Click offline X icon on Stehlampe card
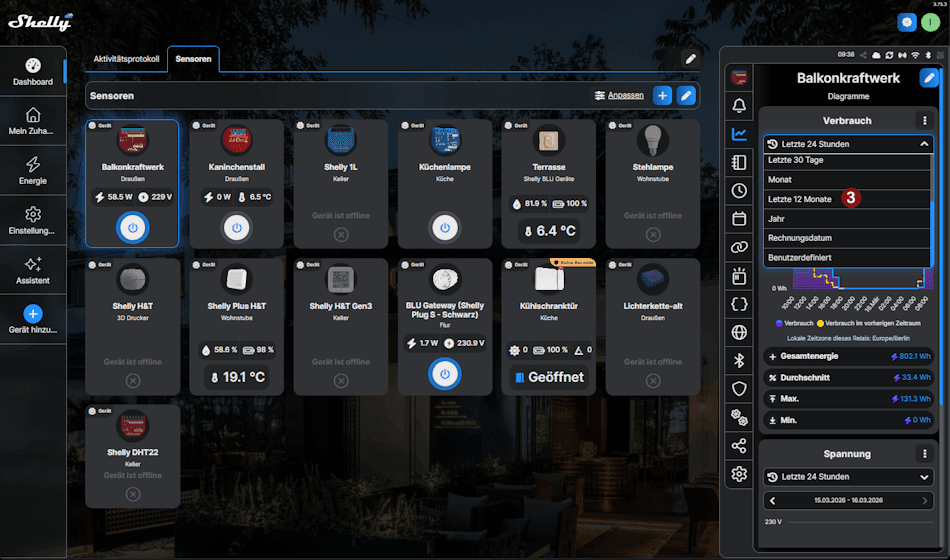Image resolution: width=950 pixels, height=560 pixels. 653,235
